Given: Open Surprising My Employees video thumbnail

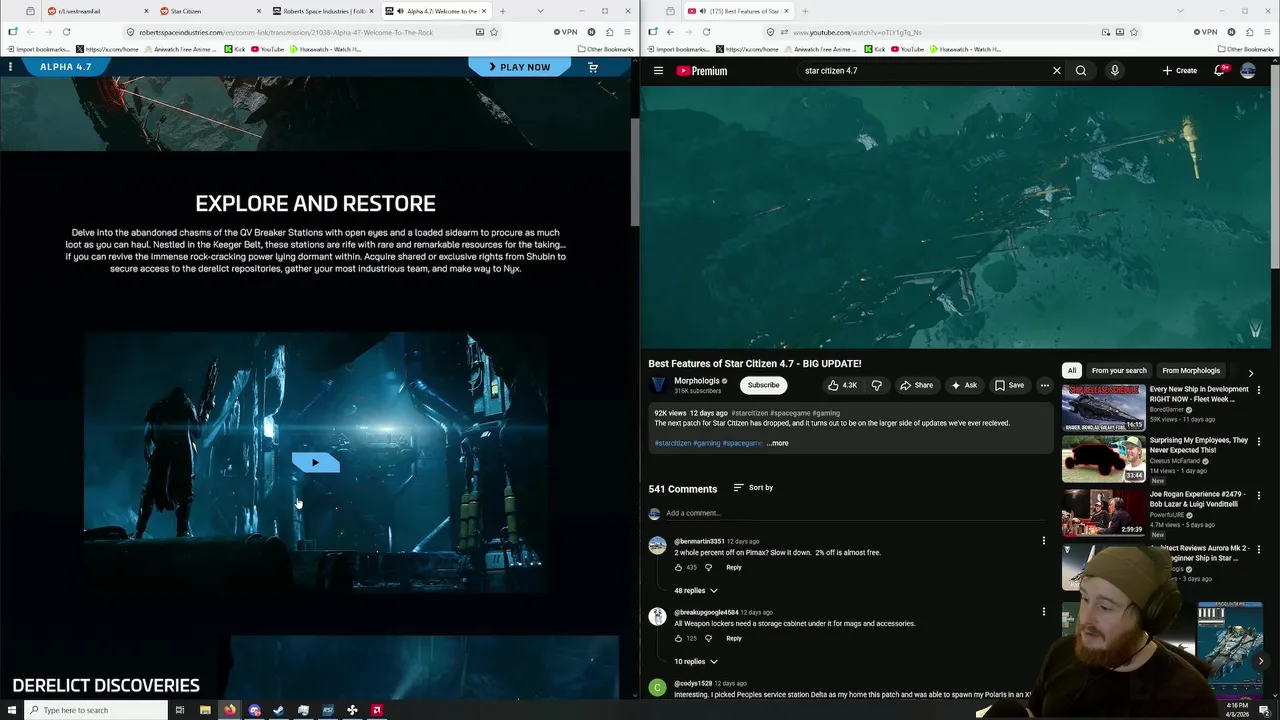Looking at the screenshot, I should tap(1103, 459).
